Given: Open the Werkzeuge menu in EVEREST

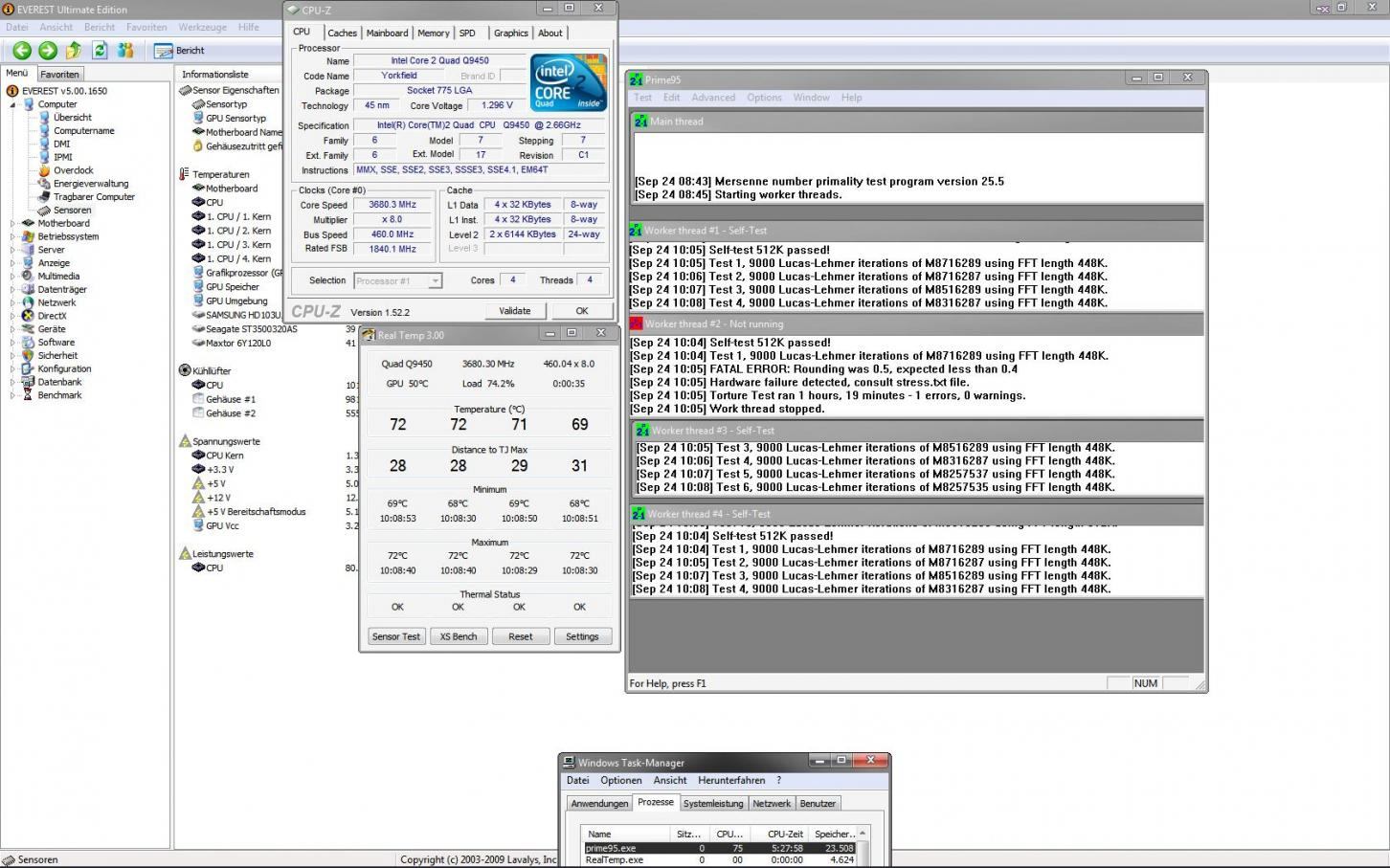Looking at the screenshot, I should pyautogui.click(x=203, y=28).
